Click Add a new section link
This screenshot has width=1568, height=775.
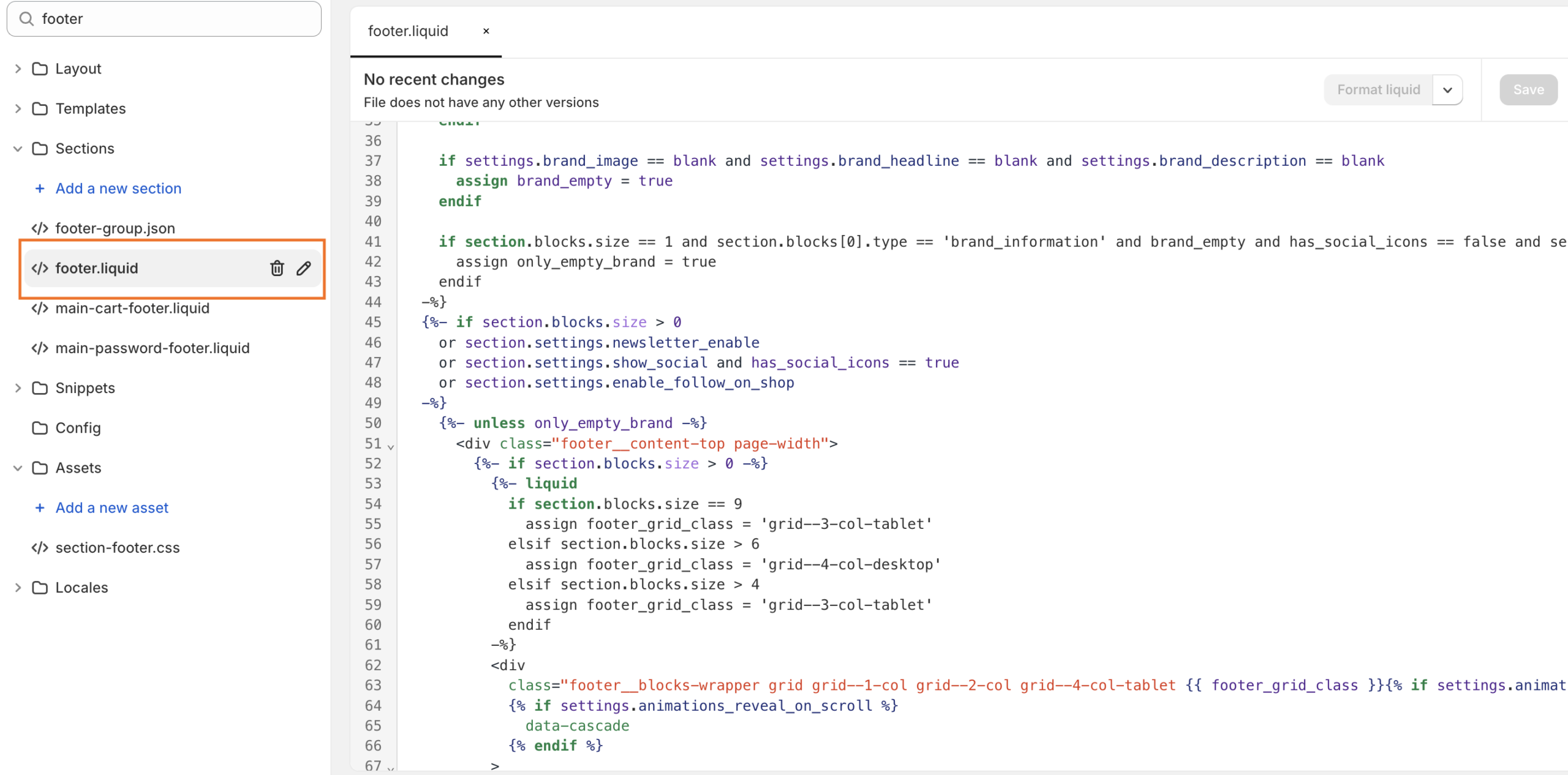118,189
